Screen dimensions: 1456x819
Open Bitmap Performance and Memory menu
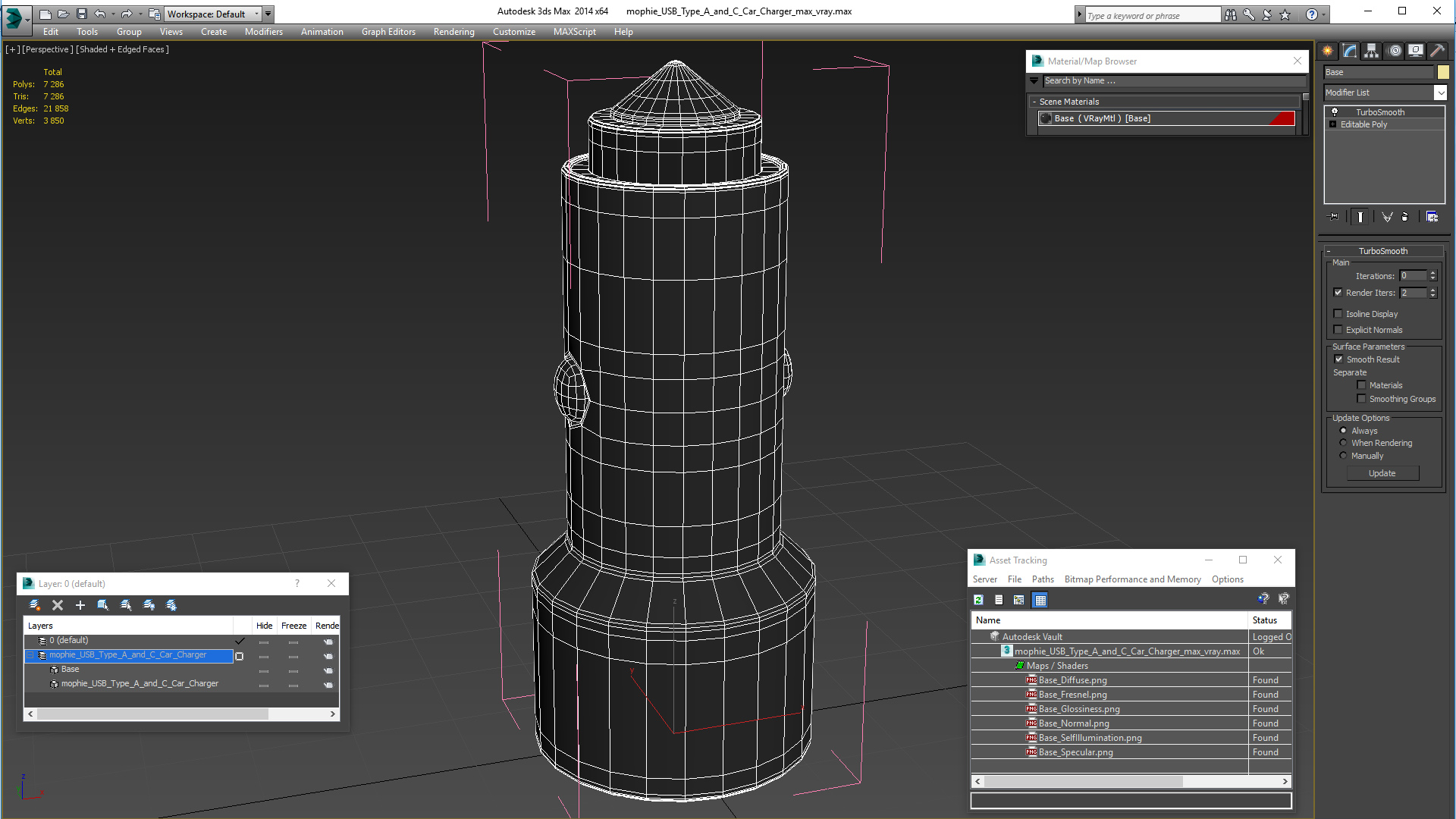[1132, 579]
